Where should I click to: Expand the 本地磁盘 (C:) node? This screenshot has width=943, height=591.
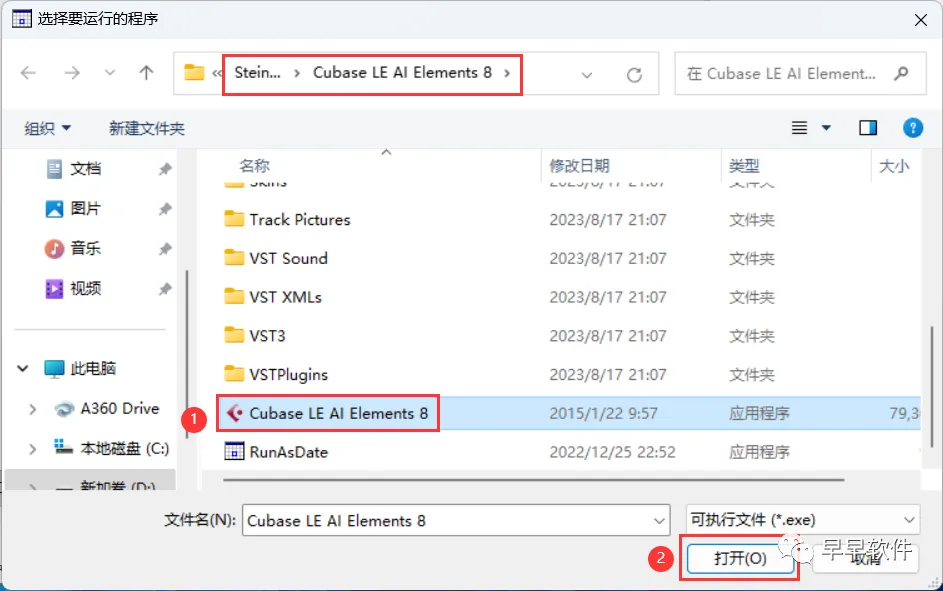pos(32,449)
